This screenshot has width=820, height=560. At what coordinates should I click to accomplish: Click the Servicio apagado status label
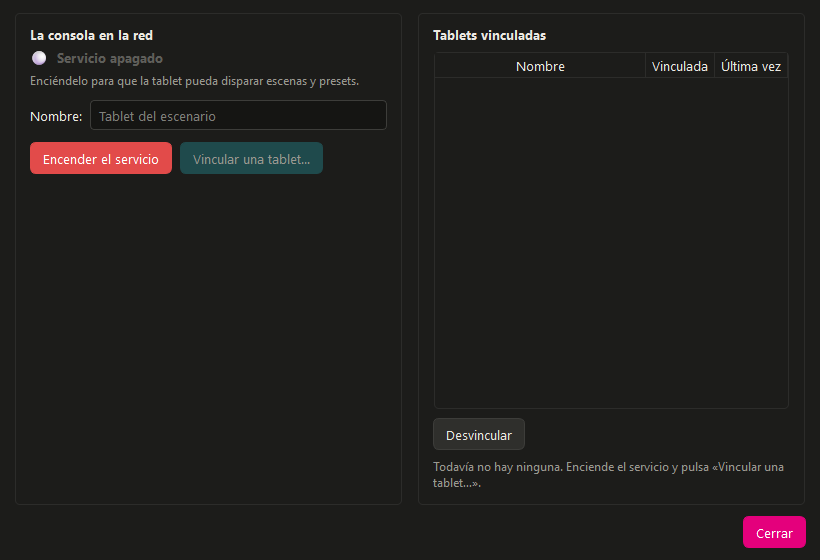click(110, 59)
